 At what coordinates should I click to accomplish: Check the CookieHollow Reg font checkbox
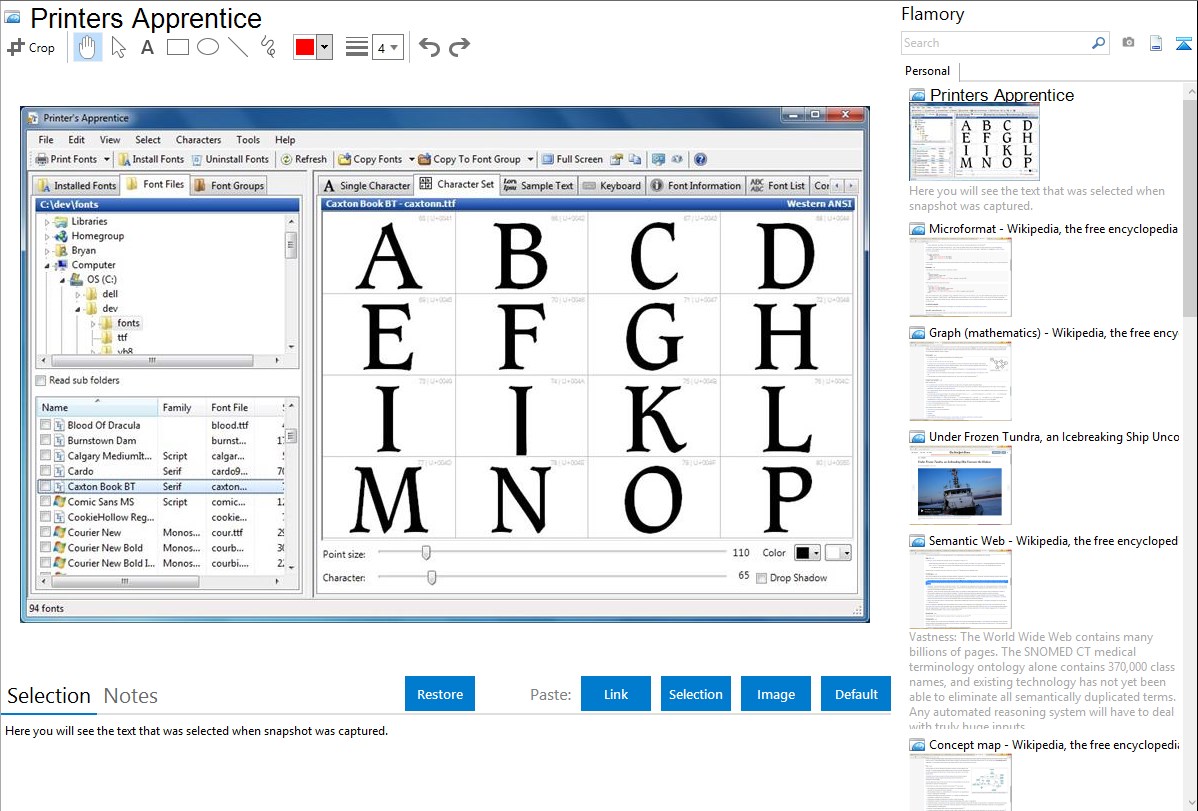coord(46,517)
